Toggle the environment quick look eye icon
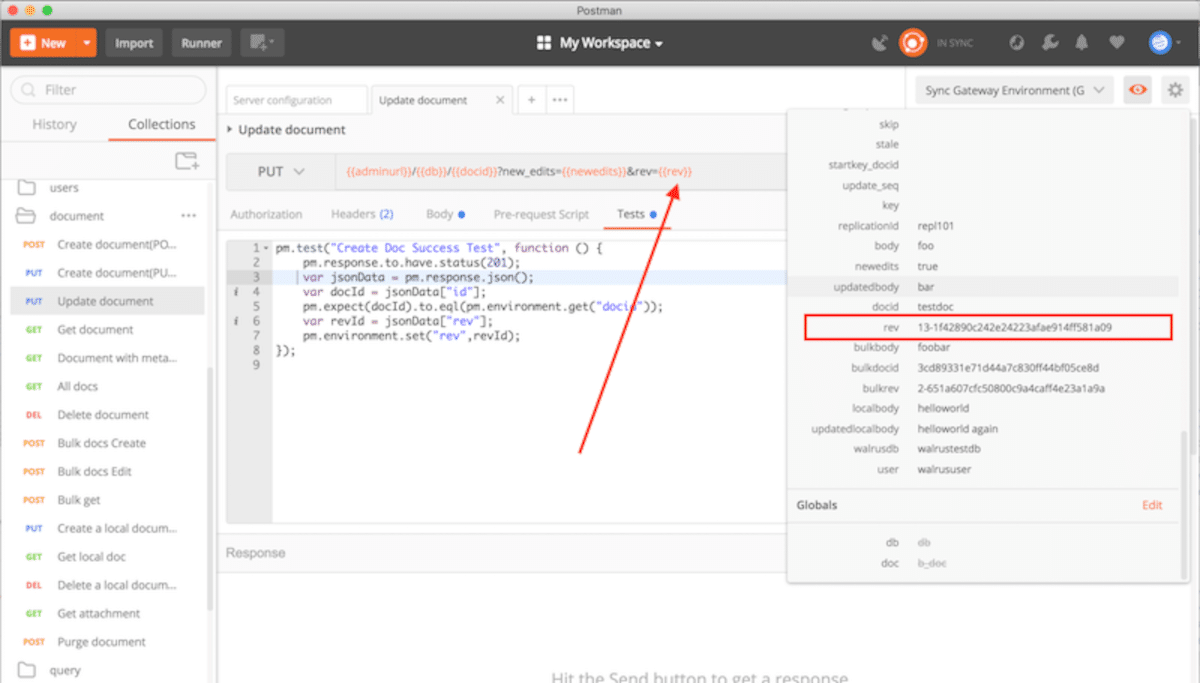Image resolution: width=1200 pixels, height=683 pixels. point(1137,90)
